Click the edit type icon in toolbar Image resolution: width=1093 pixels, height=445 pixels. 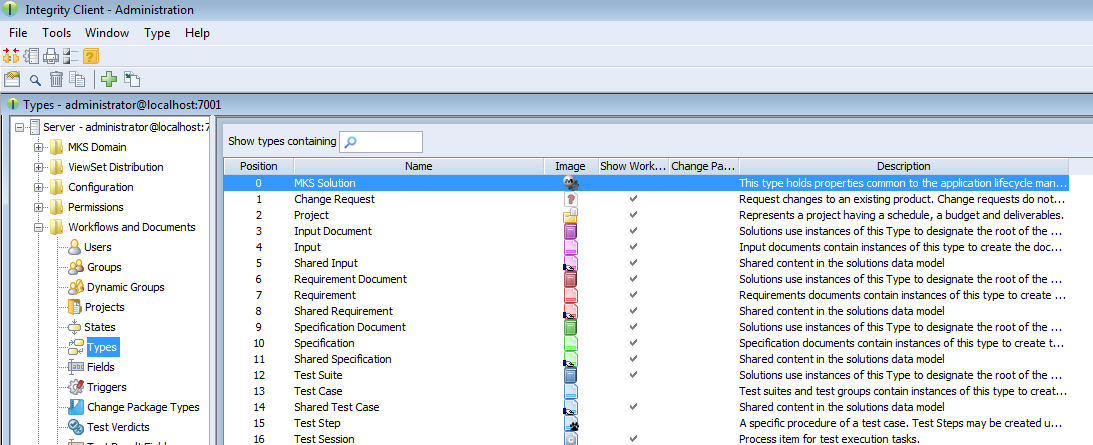[12, 80]
